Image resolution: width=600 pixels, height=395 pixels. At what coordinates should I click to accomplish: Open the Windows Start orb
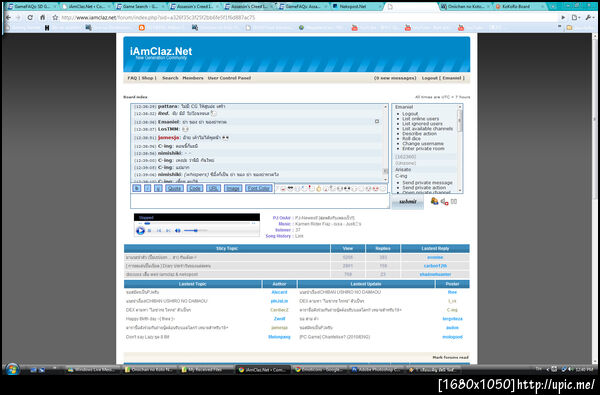coord(12,369)
